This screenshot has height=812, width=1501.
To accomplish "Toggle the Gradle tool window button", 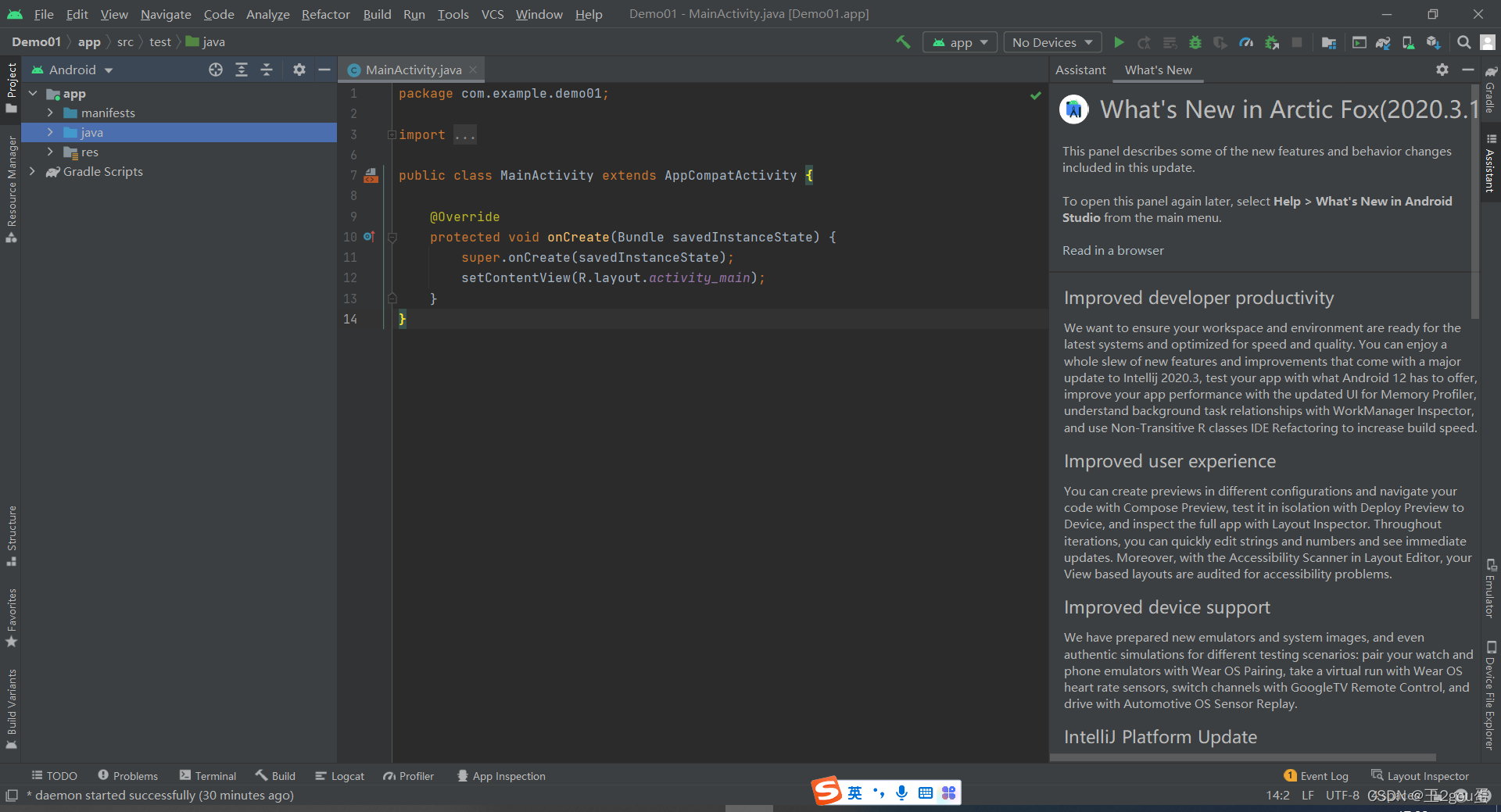I will (x=1491, y=90).
